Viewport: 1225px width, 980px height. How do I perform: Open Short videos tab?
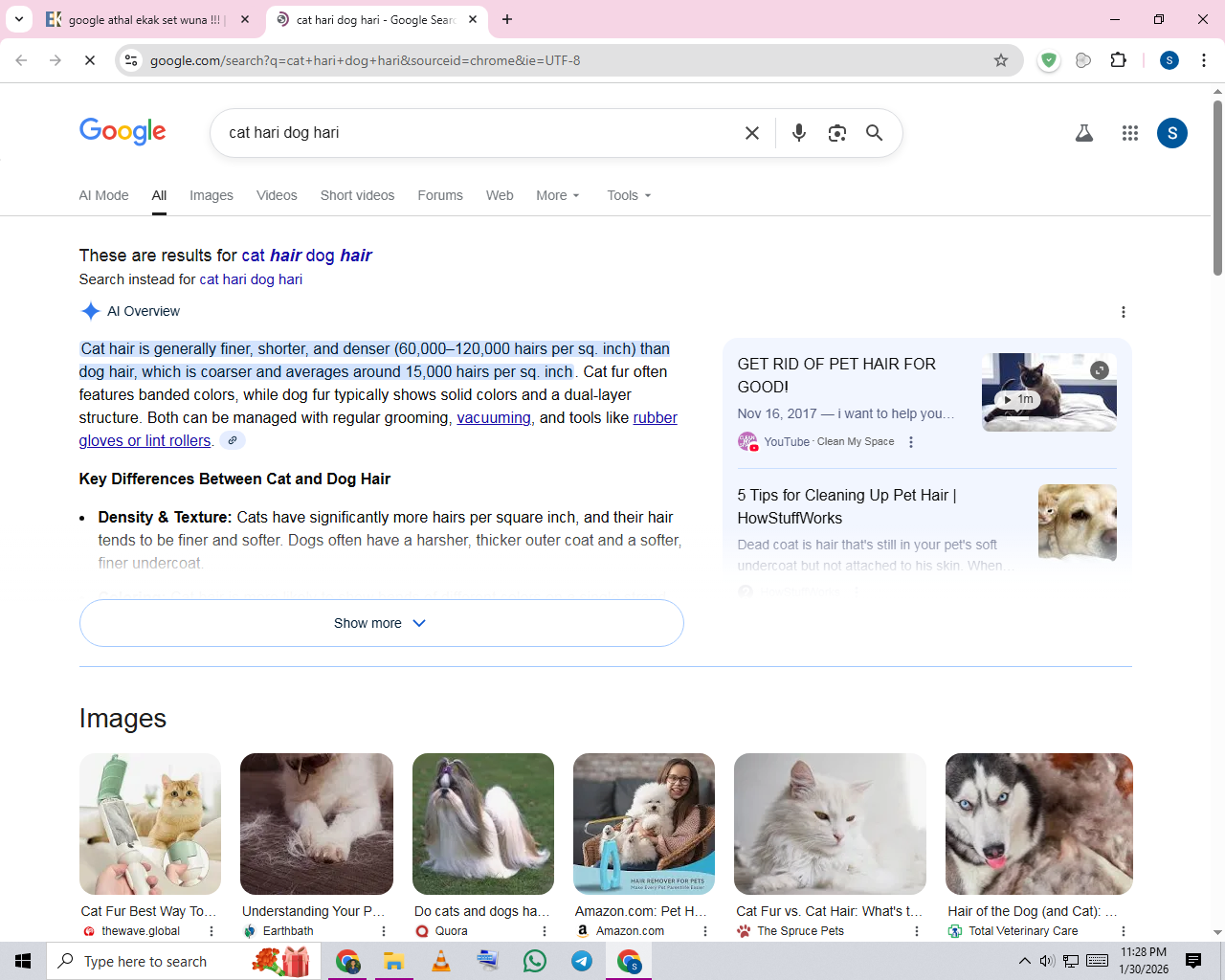tap(357, 195)
